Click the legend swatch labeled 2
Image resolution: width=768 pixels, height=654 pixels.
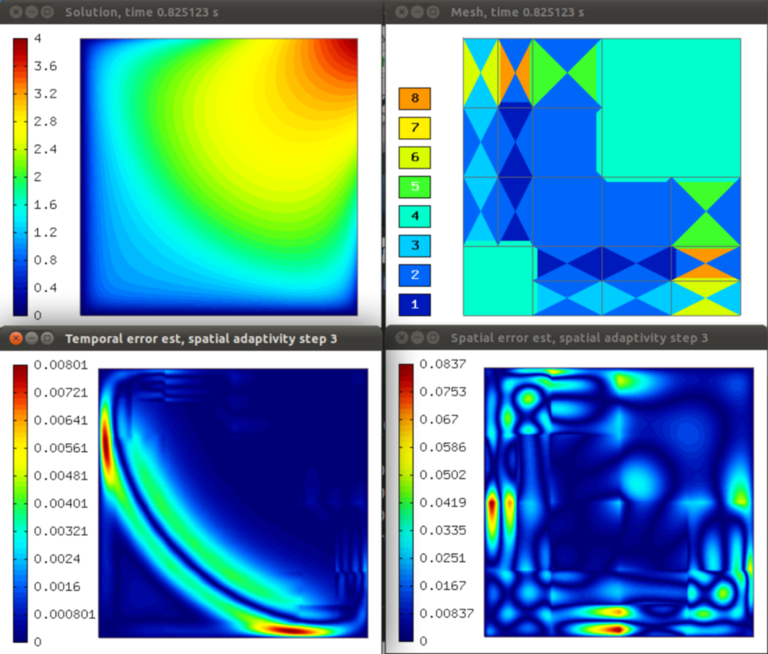click(415, 274)
